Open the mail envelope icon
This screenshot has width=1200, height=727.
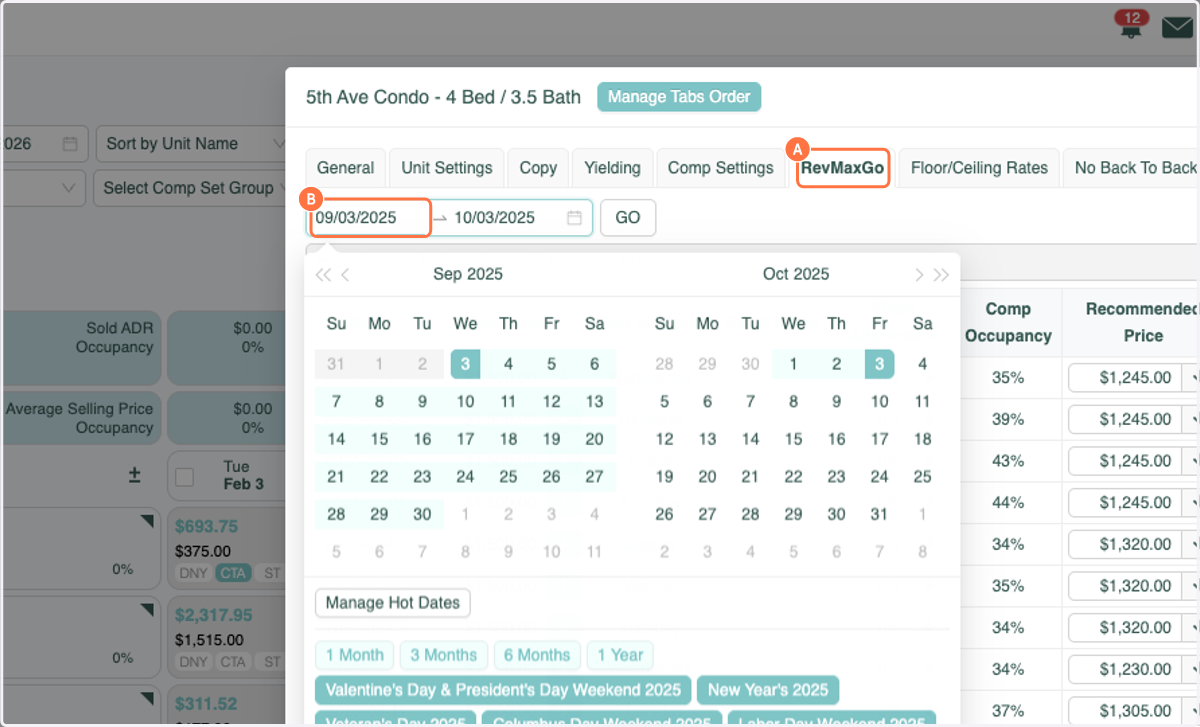click(x=1177, y=28)
